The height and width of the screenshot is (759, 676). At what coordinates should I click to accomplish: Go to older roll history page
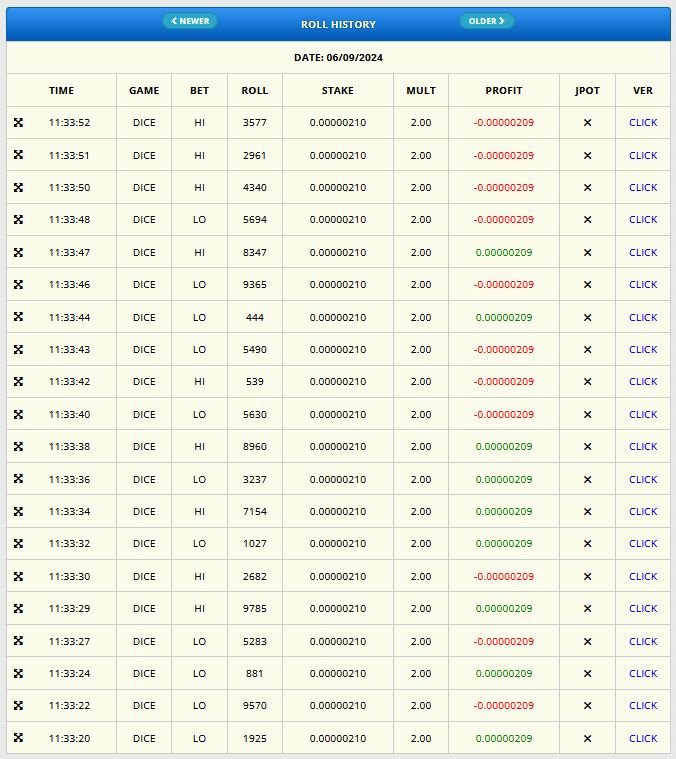pos(487,21)
